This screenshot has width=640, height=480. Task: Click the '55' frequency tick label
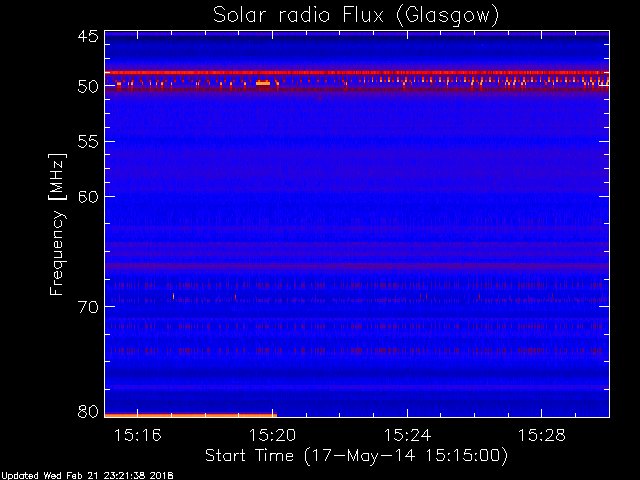[88, 142]
